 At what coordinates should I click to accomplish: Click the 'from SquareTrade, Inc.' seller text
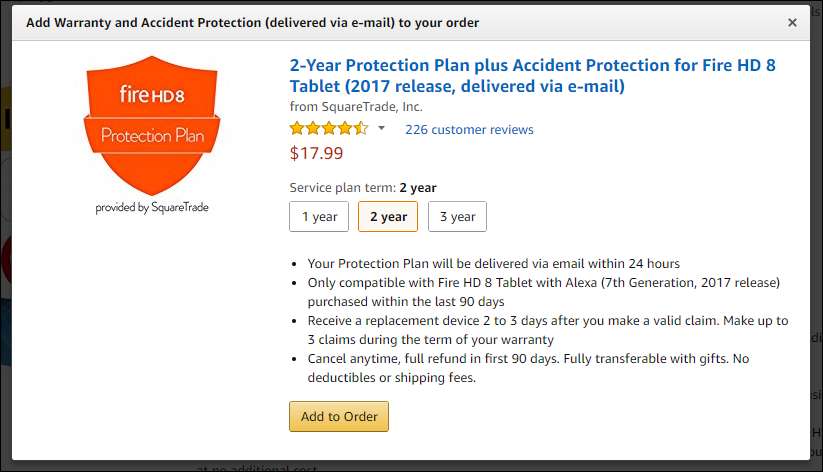pos(356,107)
